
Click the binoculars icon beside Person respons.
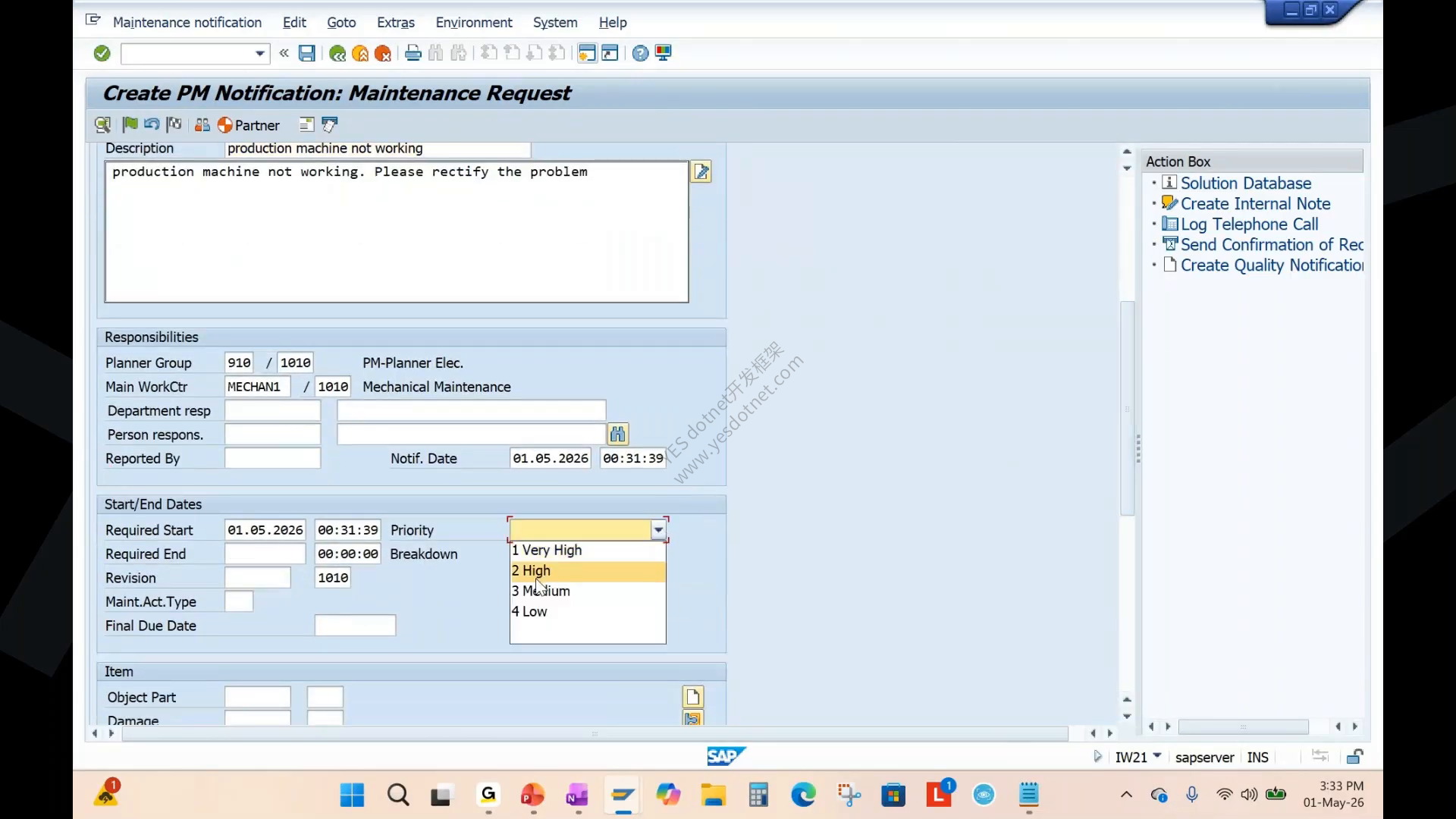click(x=618, y=434)
